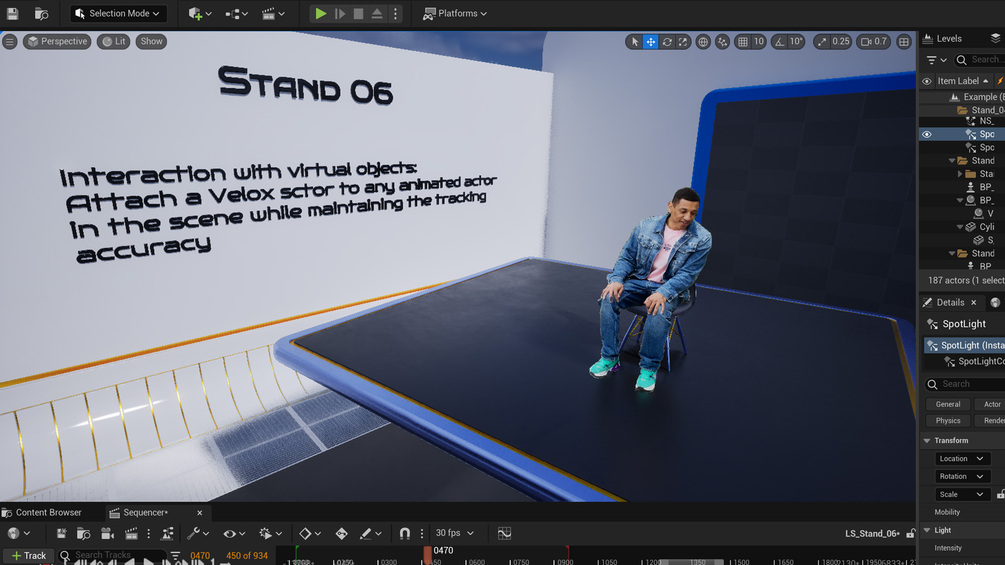This screenshot has height=565, width=1005.
Task: Click the Sequencer render movie clapperboard icon
Action: (x=131, y=534)
